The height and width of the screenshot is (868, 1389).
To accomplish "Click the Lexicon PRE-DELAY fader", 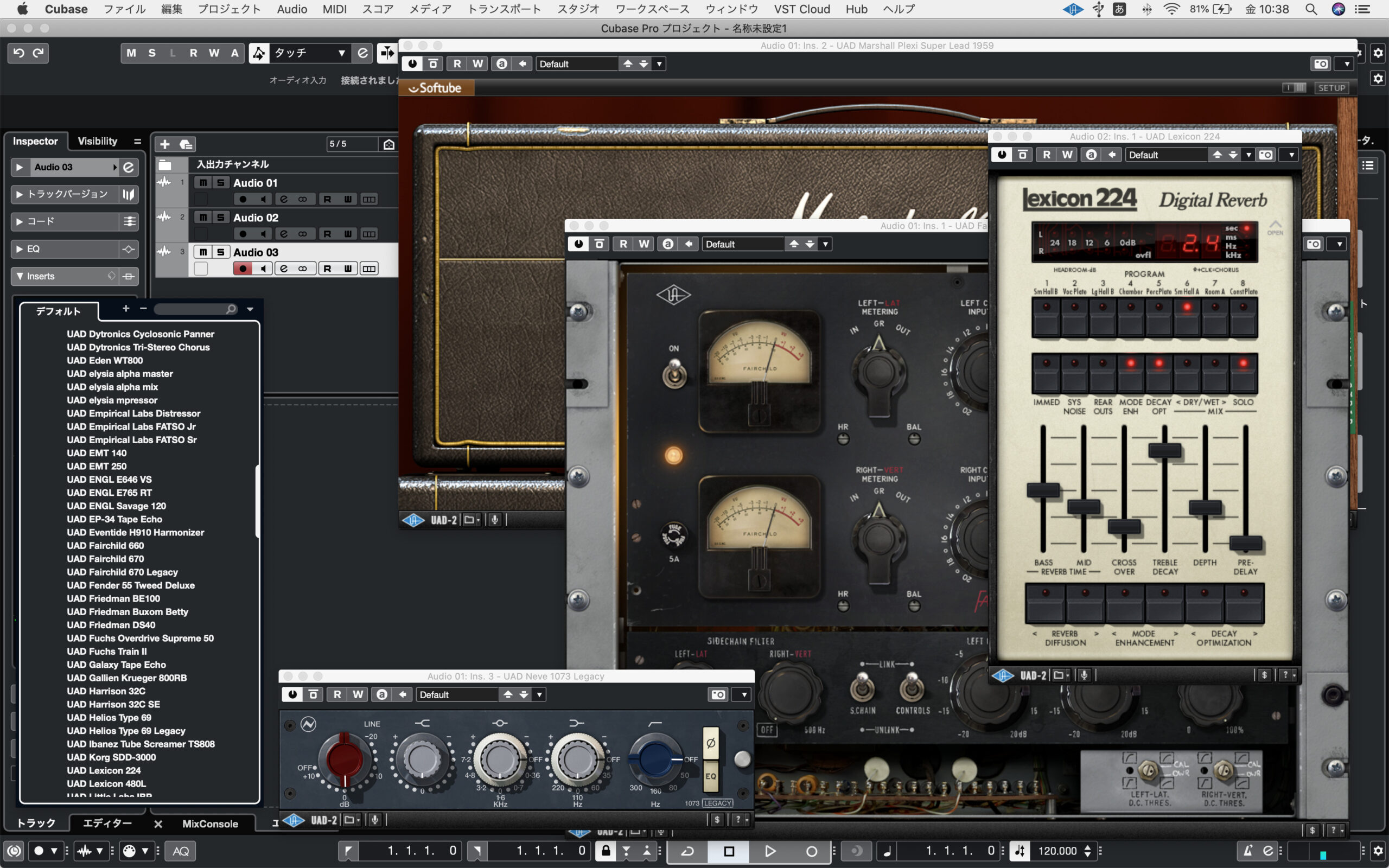I will tap(1246, 542).
